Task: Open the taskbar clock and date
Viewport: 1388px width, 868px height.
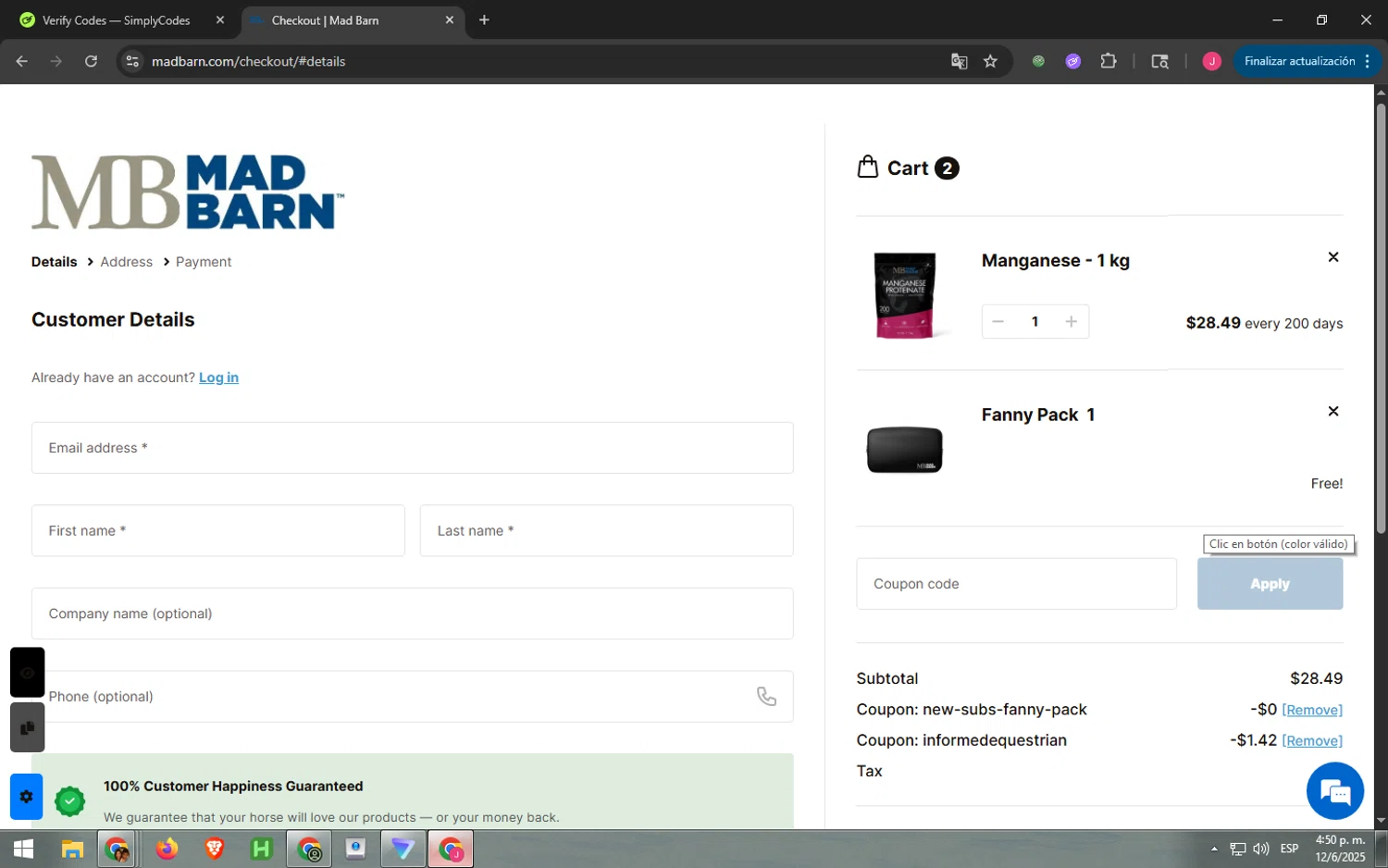Action: 1340,849
